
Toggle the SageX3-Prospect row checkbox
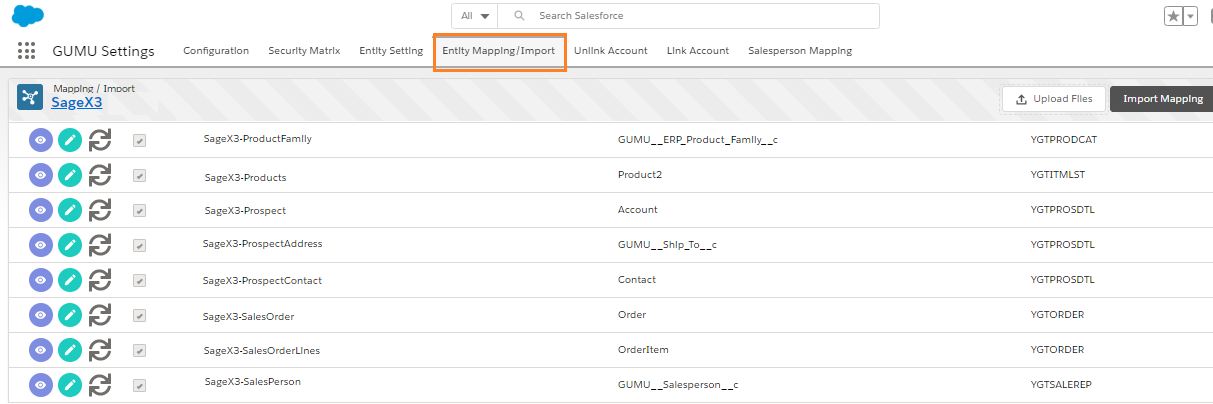click(140, 211)
